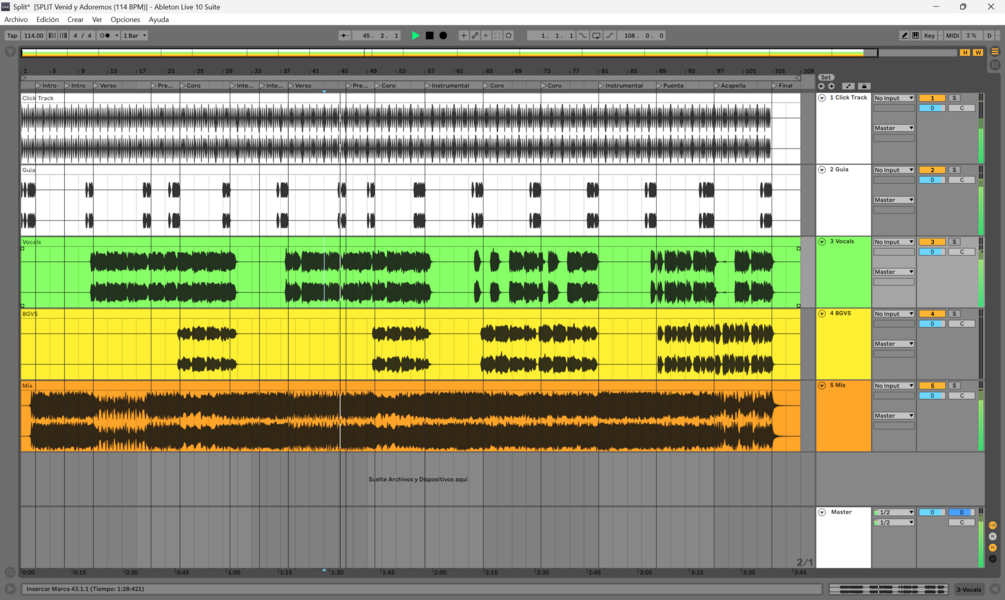Viewport: 1005px width, 600px height.
Task: Switch to Arrangement view selector icon
Action: (995, 52)
